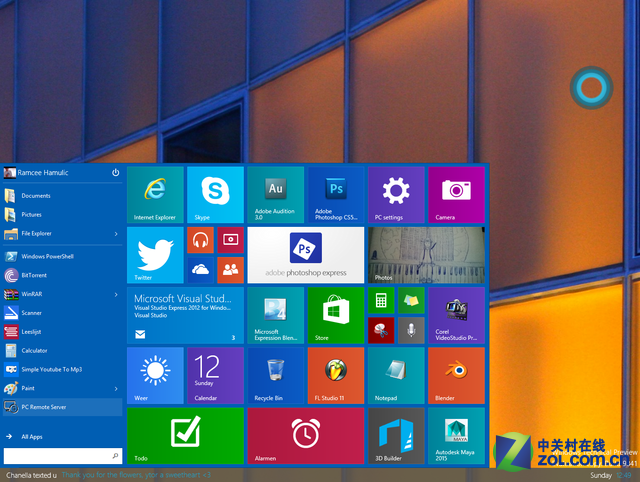Image resolution: width=640 pixels, height=482 pixels.
Task: Open the Alarmen alarm clock tile
Action: (x=306, y=435)
